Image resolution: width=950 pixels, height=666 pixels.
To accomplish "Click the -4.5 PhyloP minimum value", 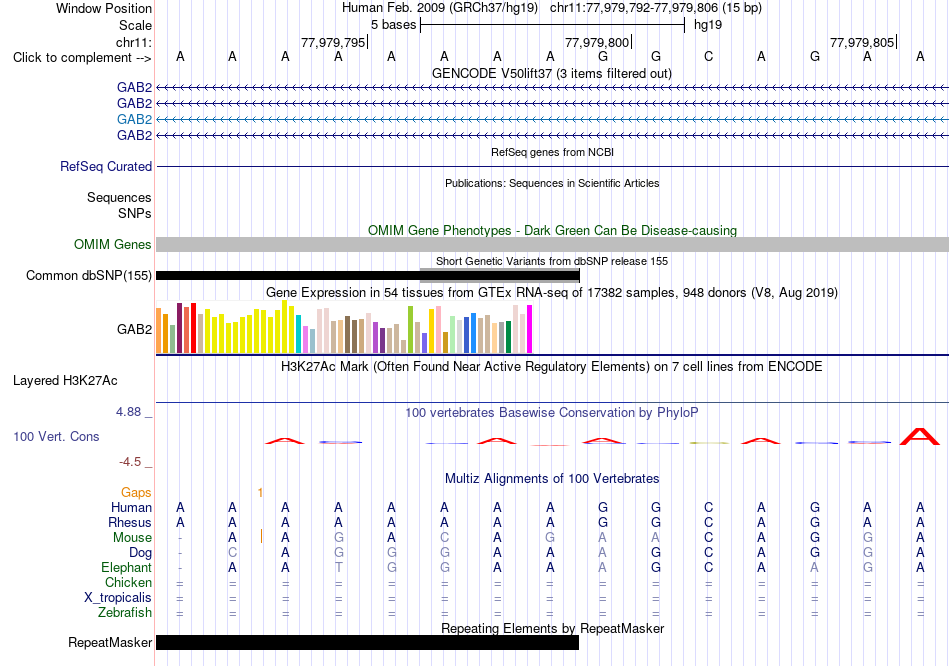I will 130,462.
